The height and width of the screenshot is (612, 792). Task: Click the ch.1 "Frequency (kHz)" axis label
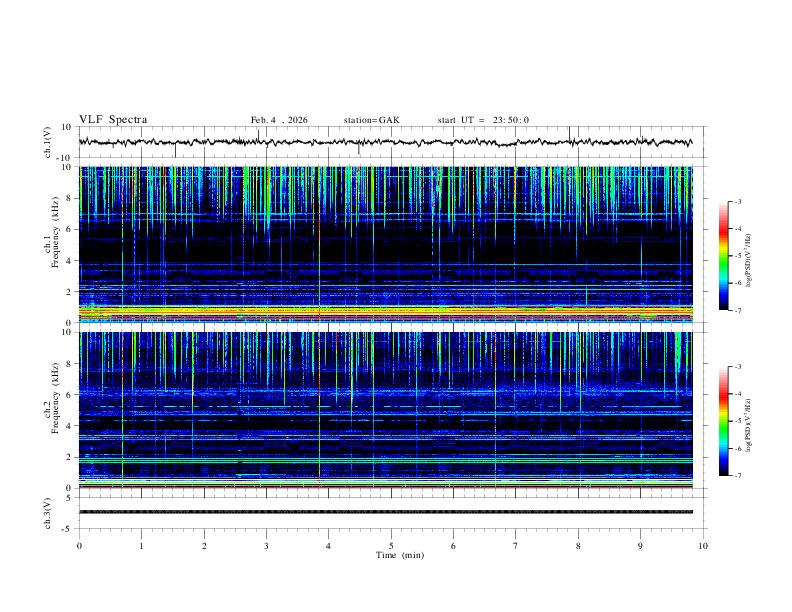click(55, 232)
